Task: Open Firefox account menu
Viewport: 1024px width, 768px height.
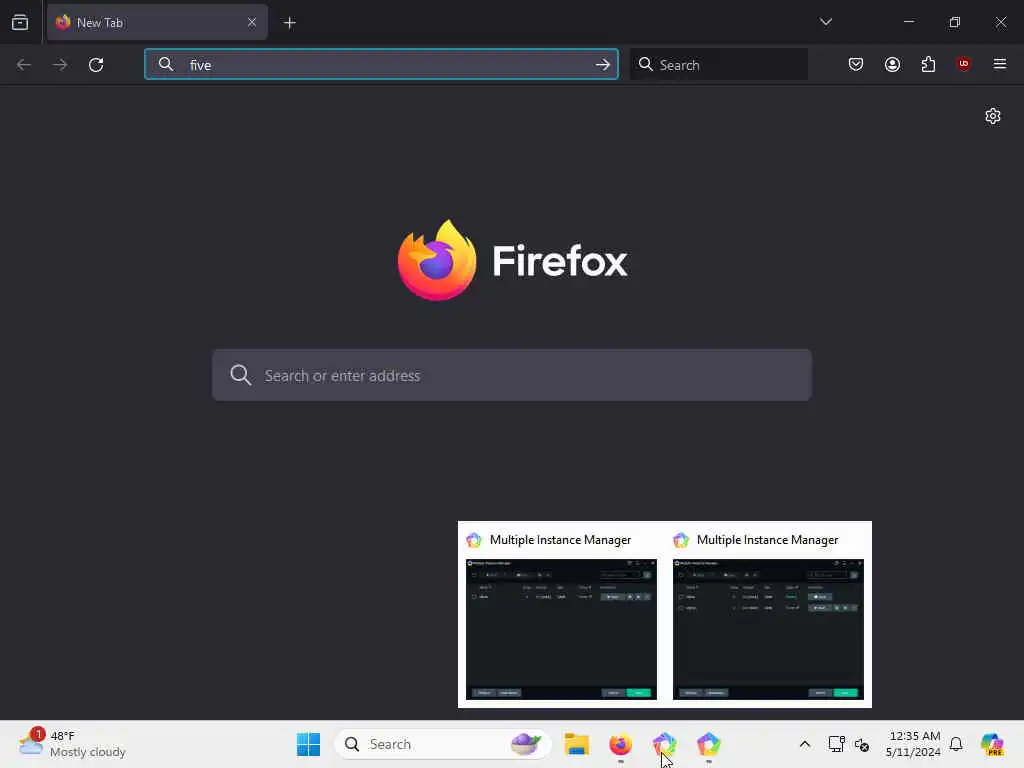Action: click(x=892, y=64)
